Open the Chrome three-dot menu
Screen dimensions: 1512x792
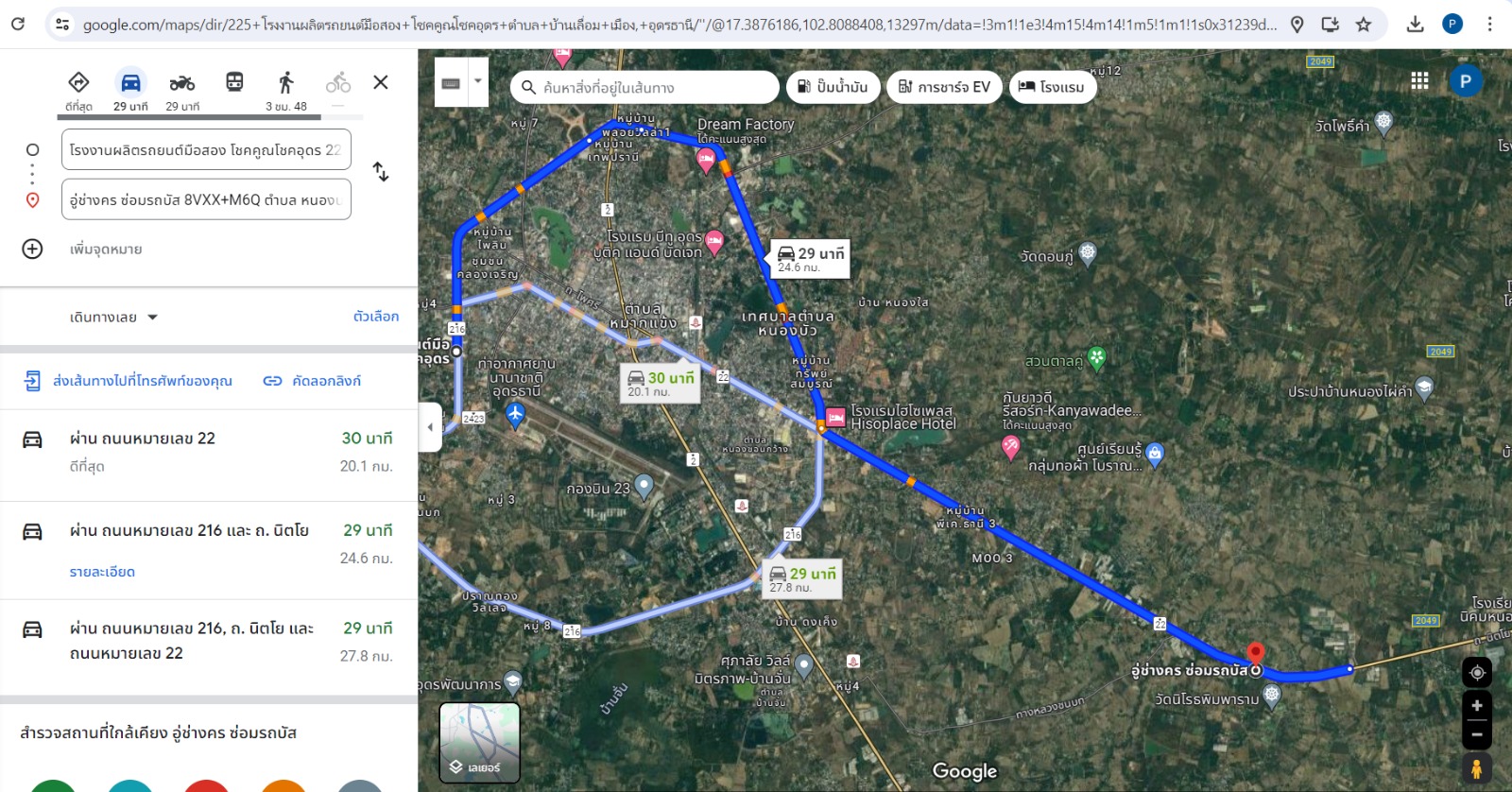[1489, 25]
